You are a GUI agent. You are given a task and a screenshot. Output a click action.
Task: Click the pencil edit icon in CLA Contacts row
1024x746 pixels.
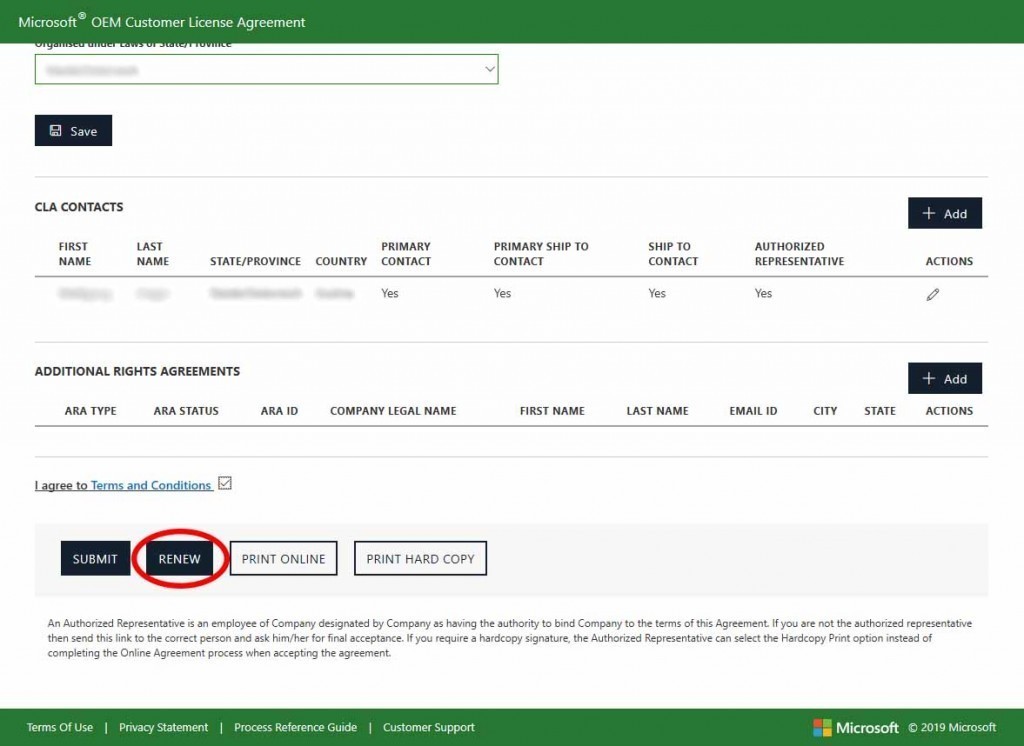pos(933,295)
